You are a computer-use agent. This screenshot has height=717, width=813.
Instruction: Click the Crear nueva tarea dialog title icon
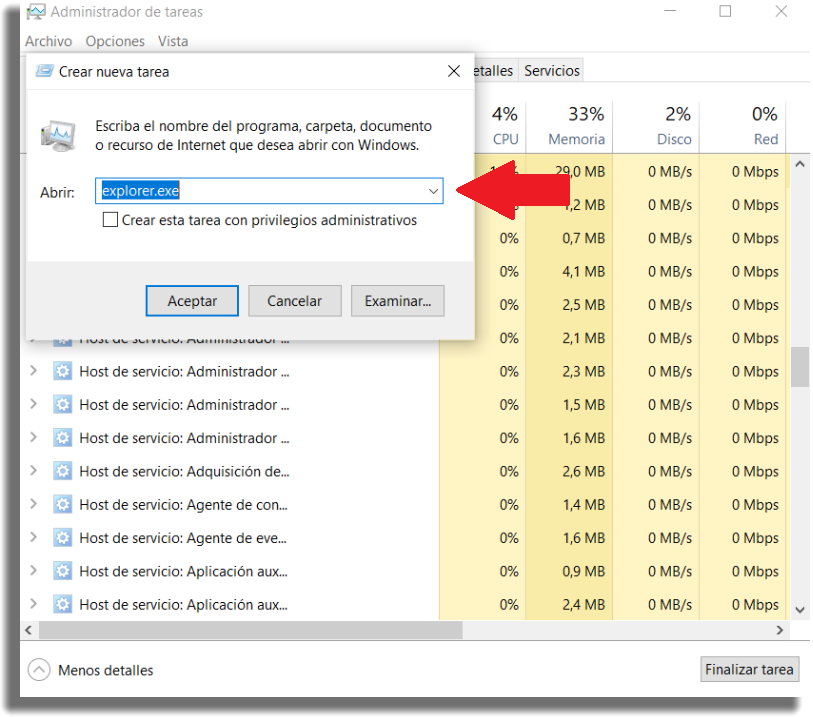(x=45, y=71)
